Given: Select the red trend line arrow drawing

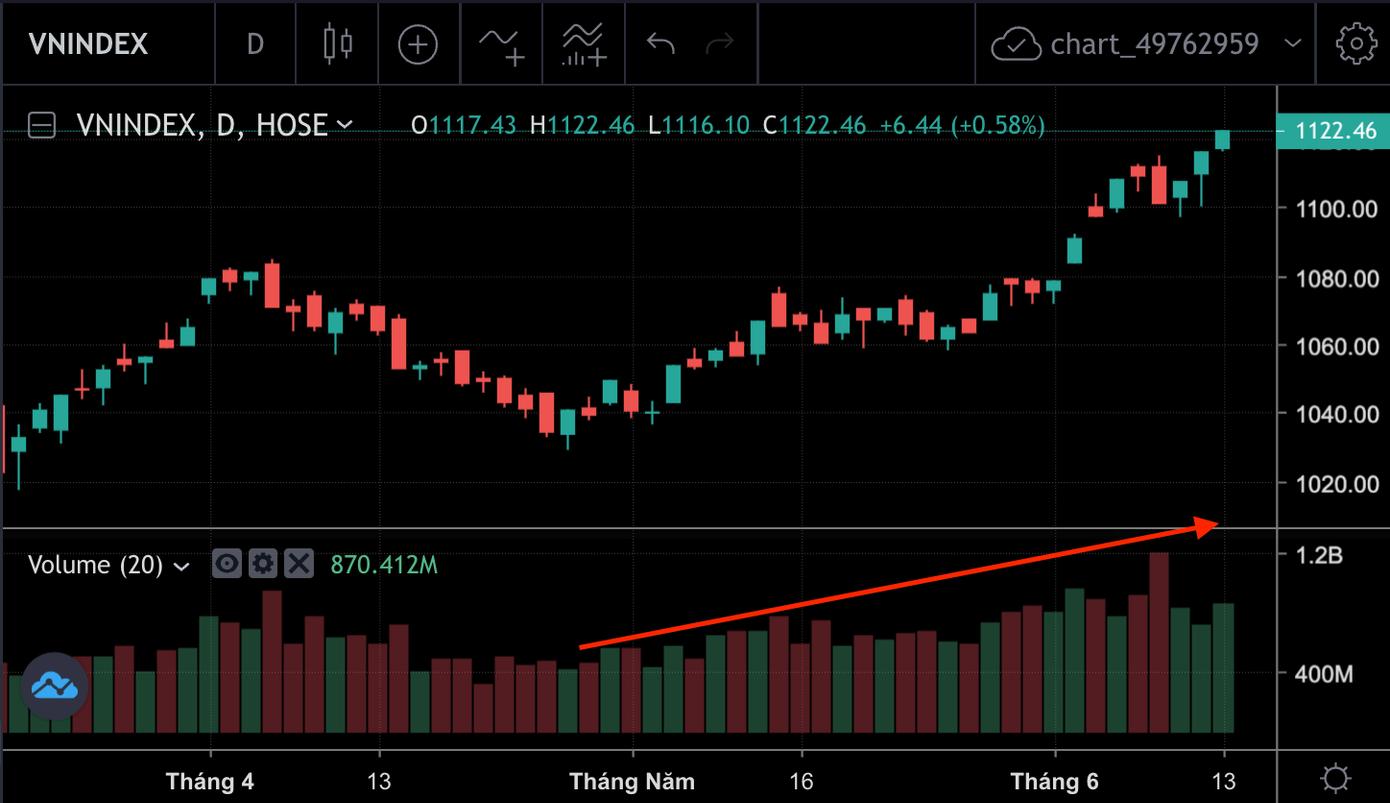Looking at the screenshot, I should 900,586.
